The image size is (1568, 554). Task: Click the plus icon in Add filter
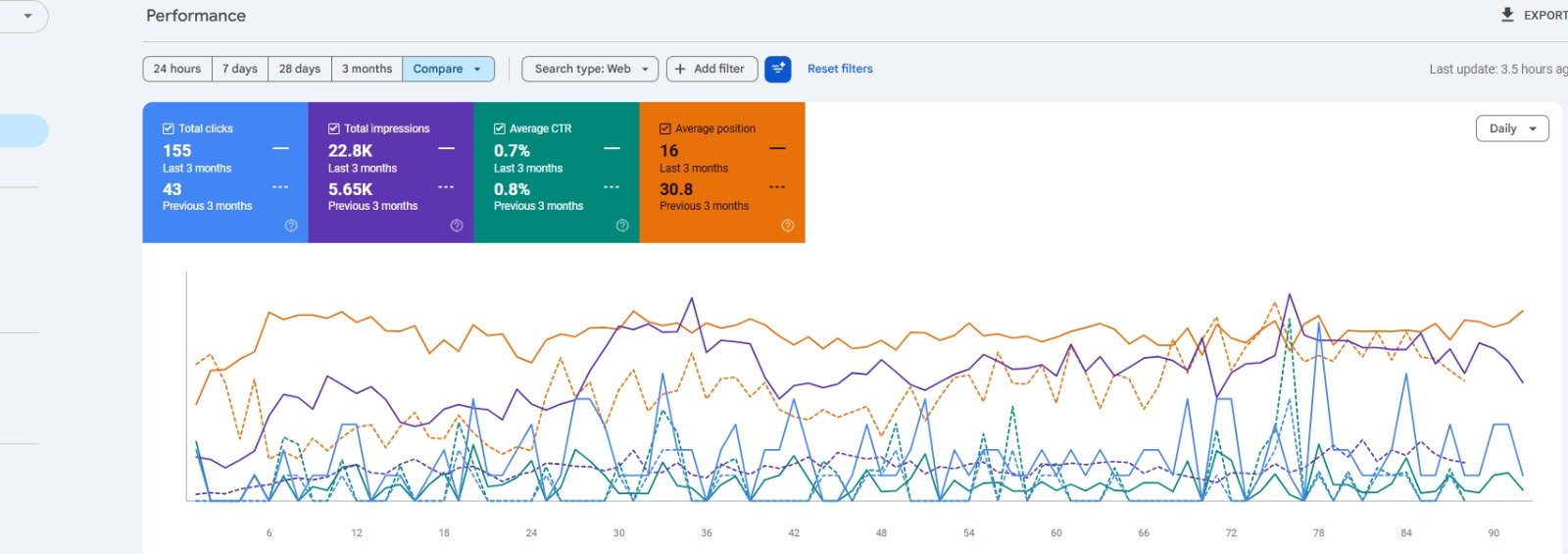coord(680,69)
